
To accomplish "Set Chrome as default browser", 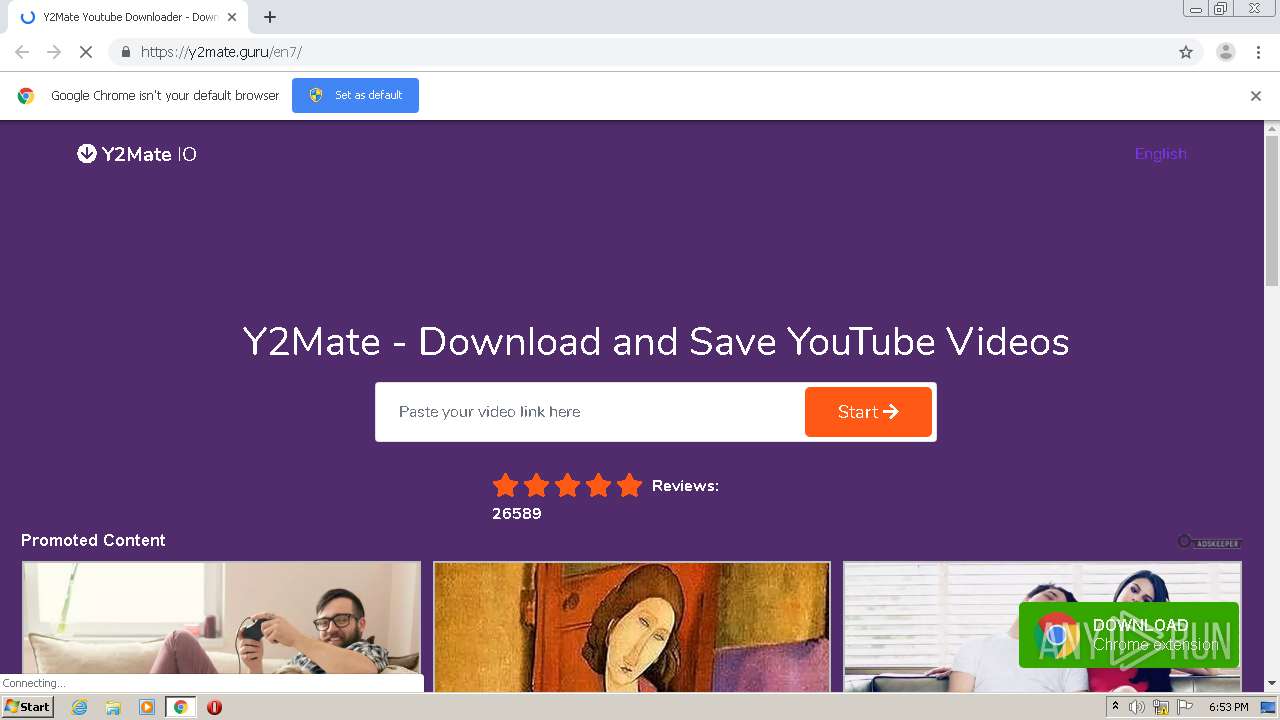I will (x=355, y=95).
